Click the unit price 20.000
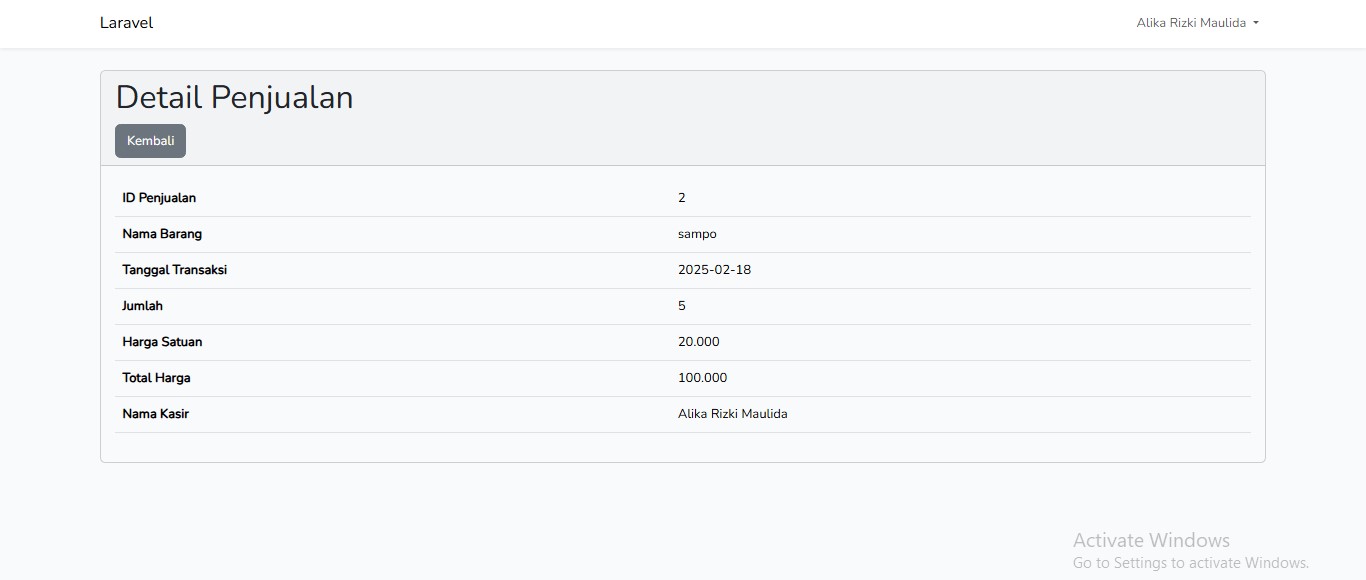This screenshot has width=1366, height=580. pos(698,342)
